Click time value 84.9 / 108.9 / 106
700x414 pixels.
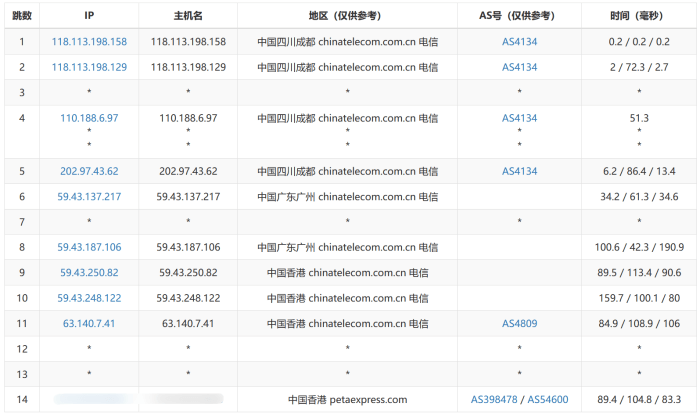click(639, 324)
